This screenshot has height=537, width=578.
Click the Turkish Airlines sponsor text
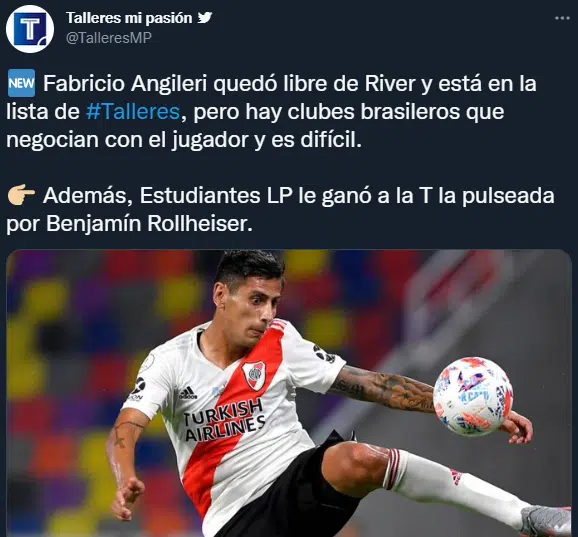tap(225, 420)
